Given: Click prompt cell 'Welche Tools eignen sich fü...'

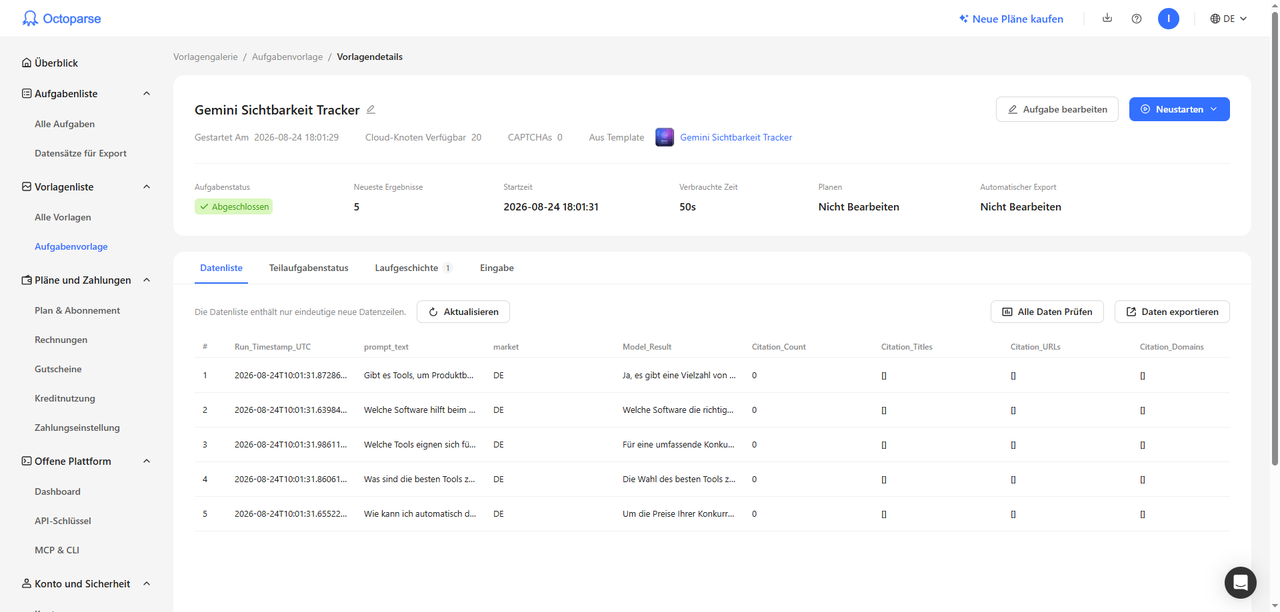Looking at the screenshot, I should pyautogui.click(x=419, y=445).
